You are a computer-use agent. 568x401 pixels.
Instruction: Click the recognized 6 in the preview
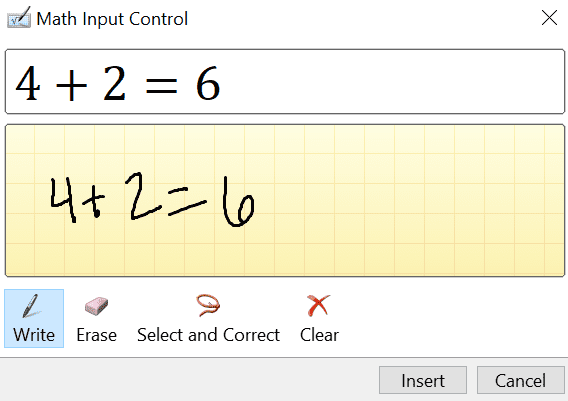[208, 83]
